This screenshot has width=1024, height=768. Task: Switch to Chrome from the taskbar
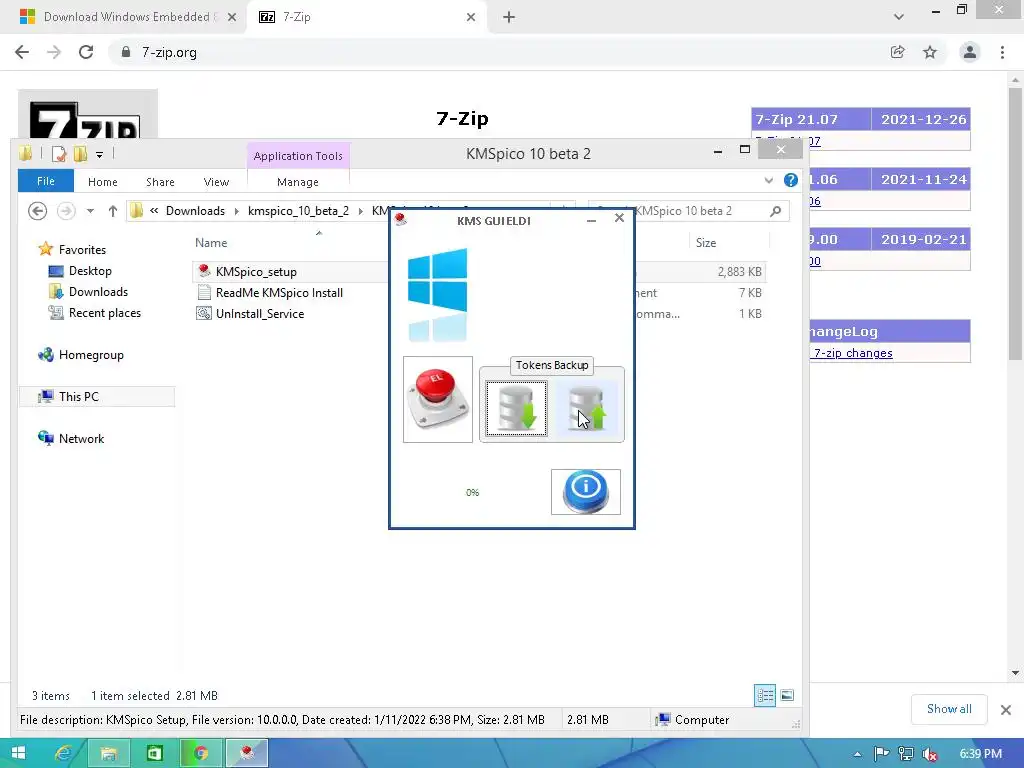point(200,753)
